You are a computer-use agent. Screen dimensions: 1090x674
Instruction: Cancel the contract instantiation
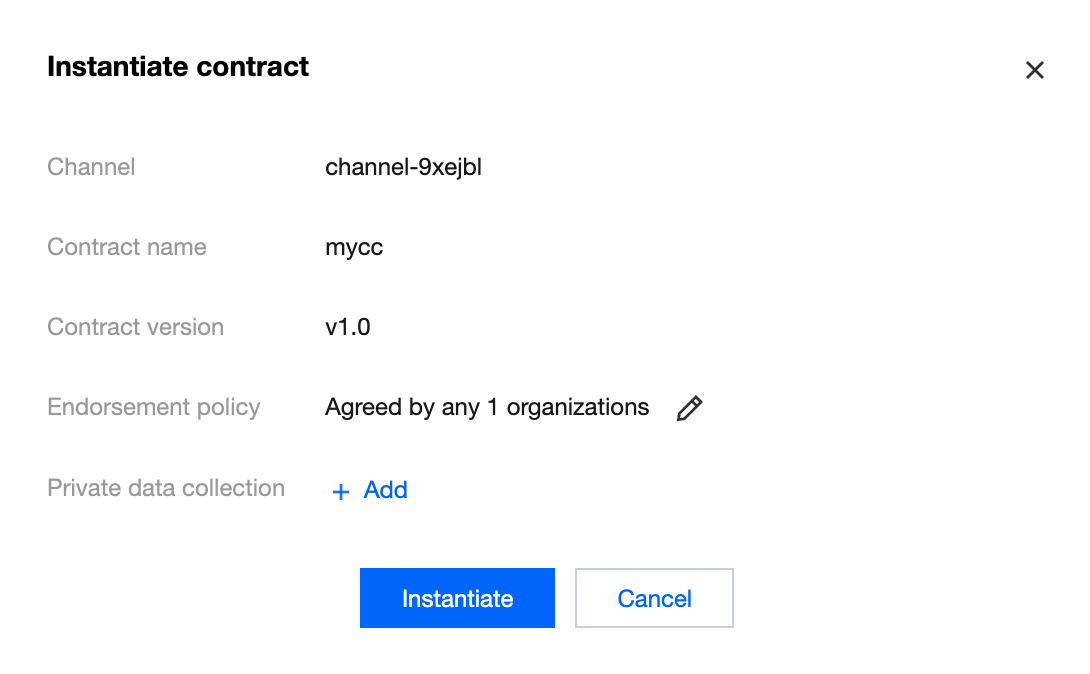[x=654, y=598]
